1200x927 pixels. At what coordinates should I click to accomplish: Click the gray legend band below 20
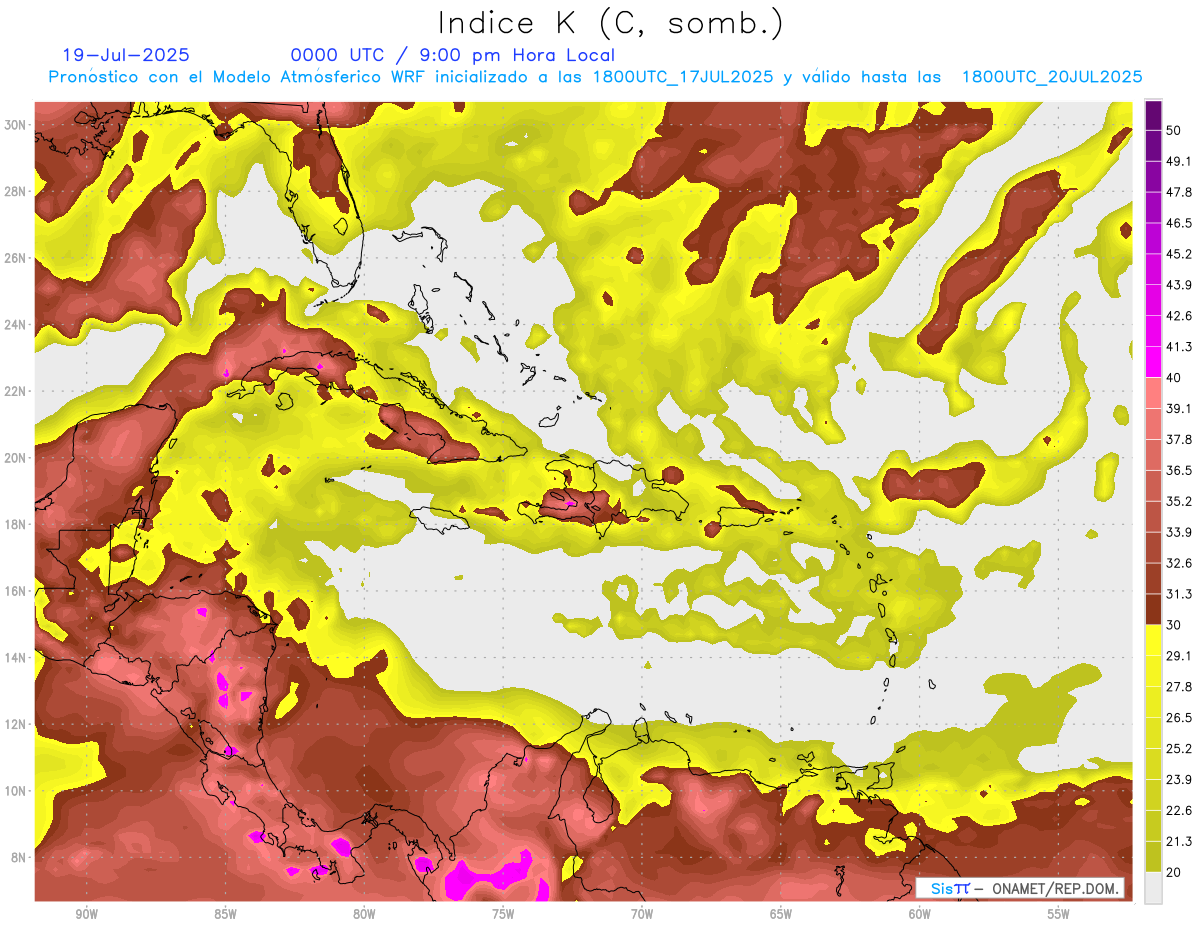(x=1154, y=887)
